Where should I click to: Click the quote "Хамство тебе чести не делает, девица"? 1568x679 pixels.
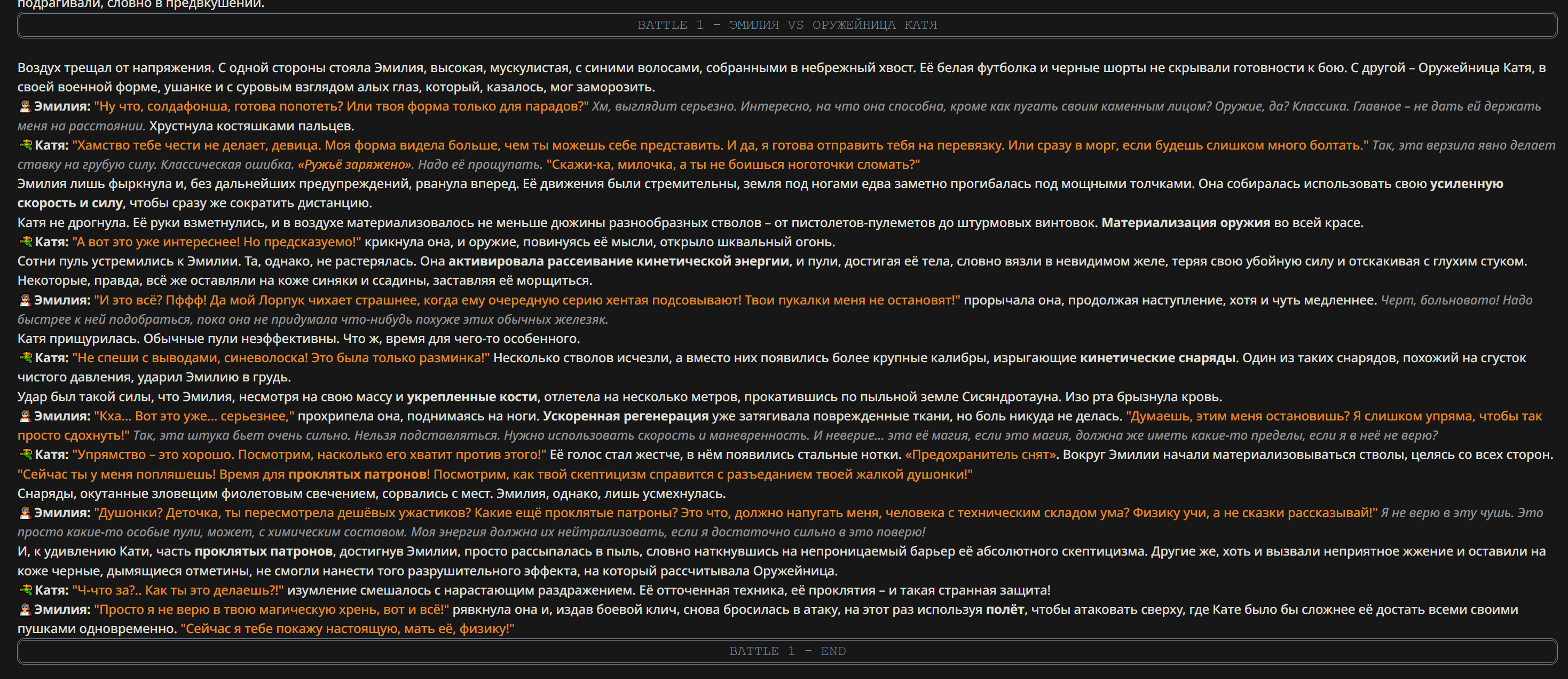tap(196, 145)
